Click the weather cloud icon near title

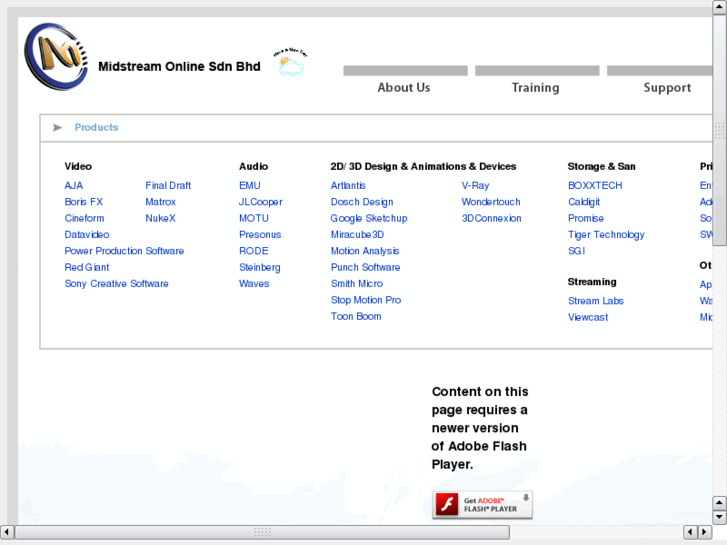pyautogui.click(x=290, y=64)
